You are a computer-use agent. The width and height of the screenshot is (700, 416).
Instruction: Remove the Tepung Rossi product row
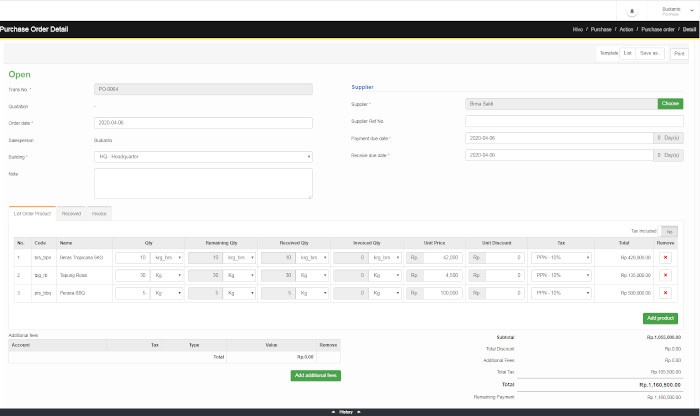tap(666, 275)
